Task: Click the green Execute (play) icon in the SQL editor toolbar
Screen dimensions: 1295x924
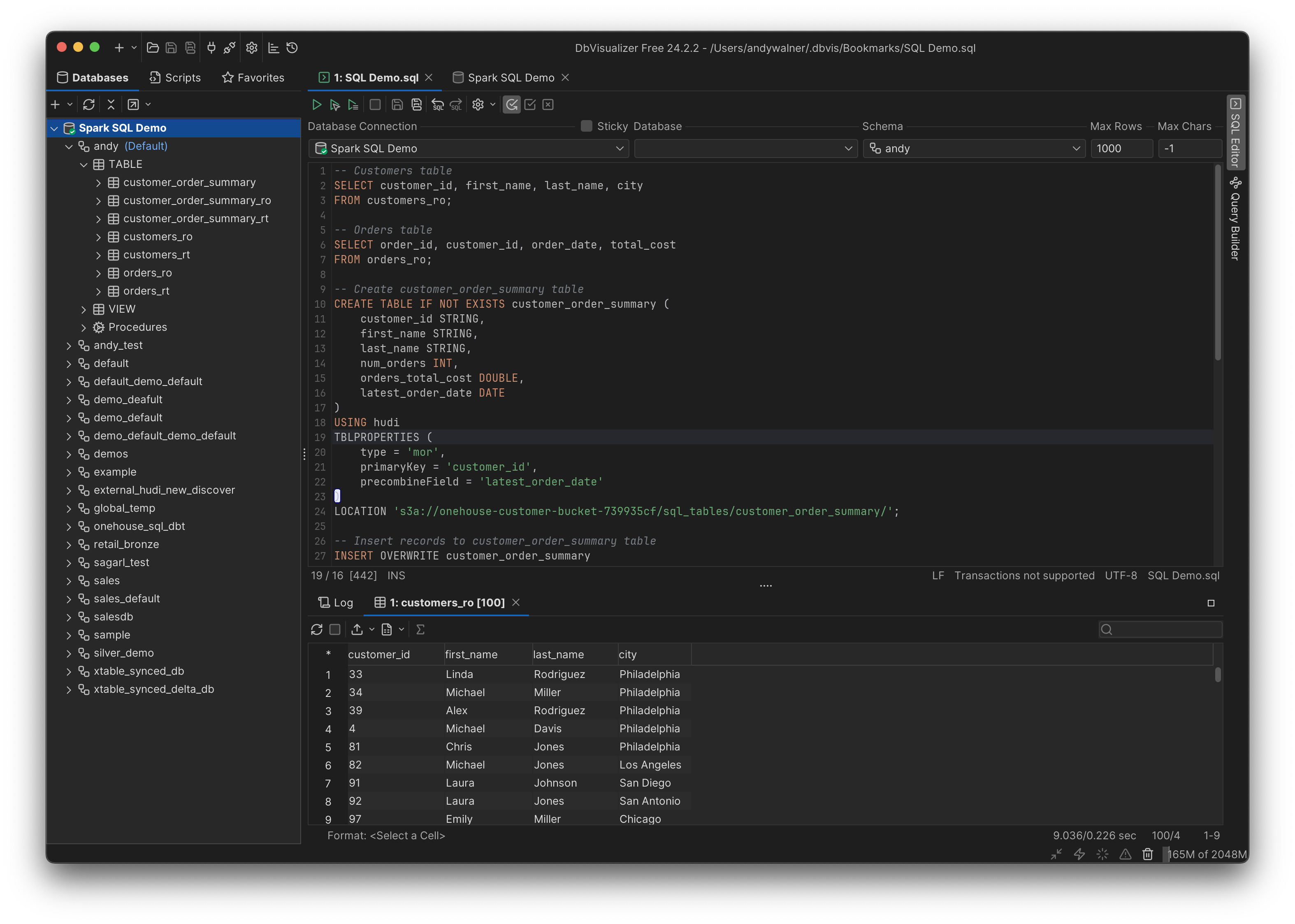Action: [x=317, y=104]
